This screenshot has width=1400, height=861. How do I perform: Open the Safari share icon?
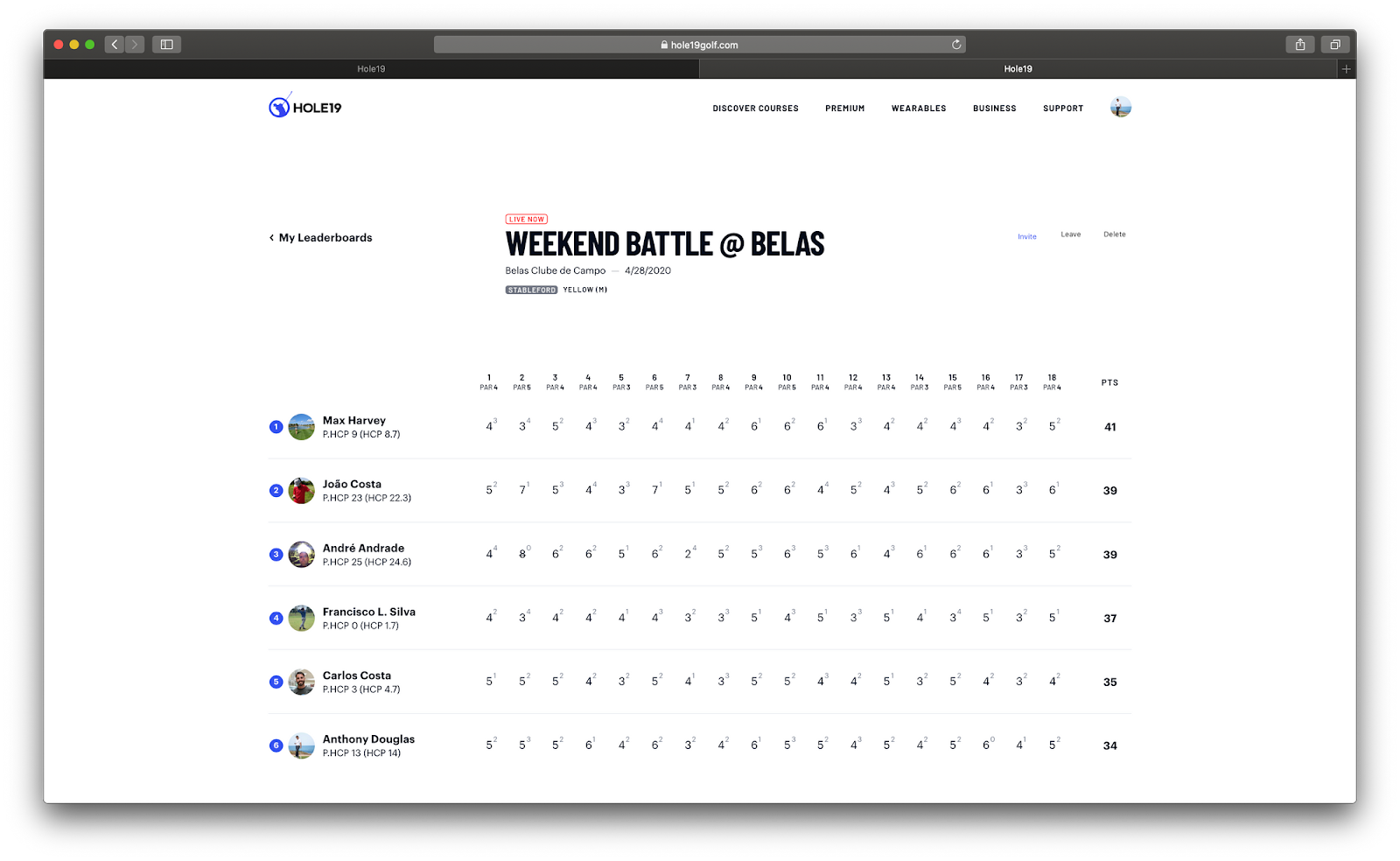1300,45
